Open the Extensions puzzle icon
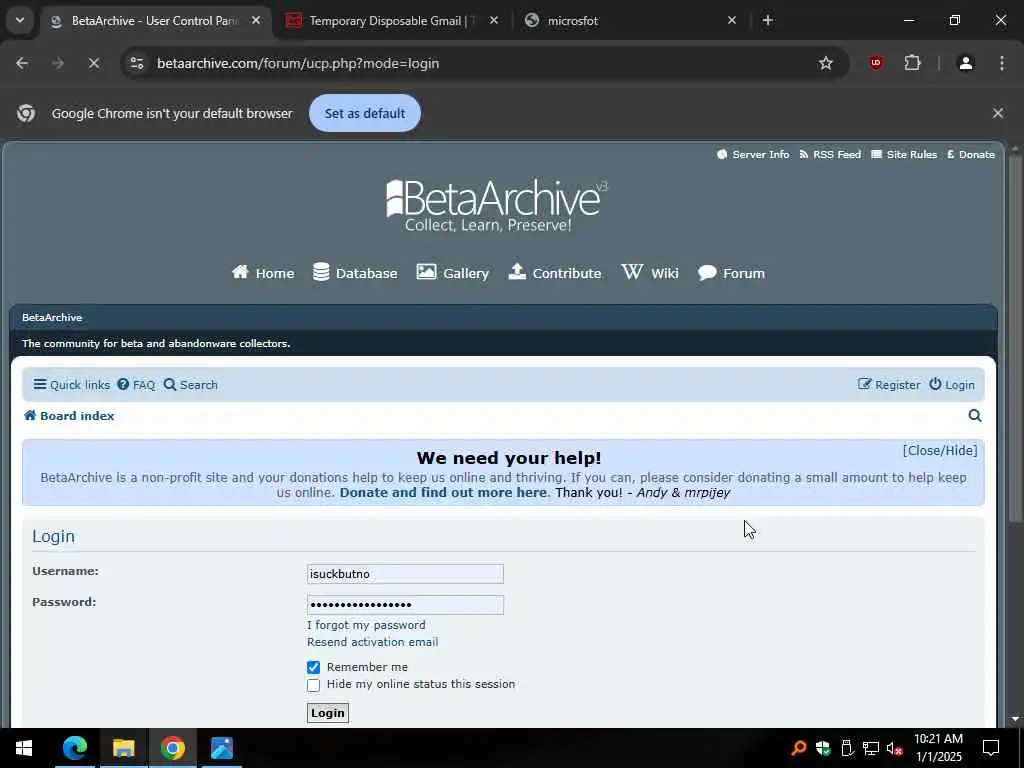 (x=912, y=63)
